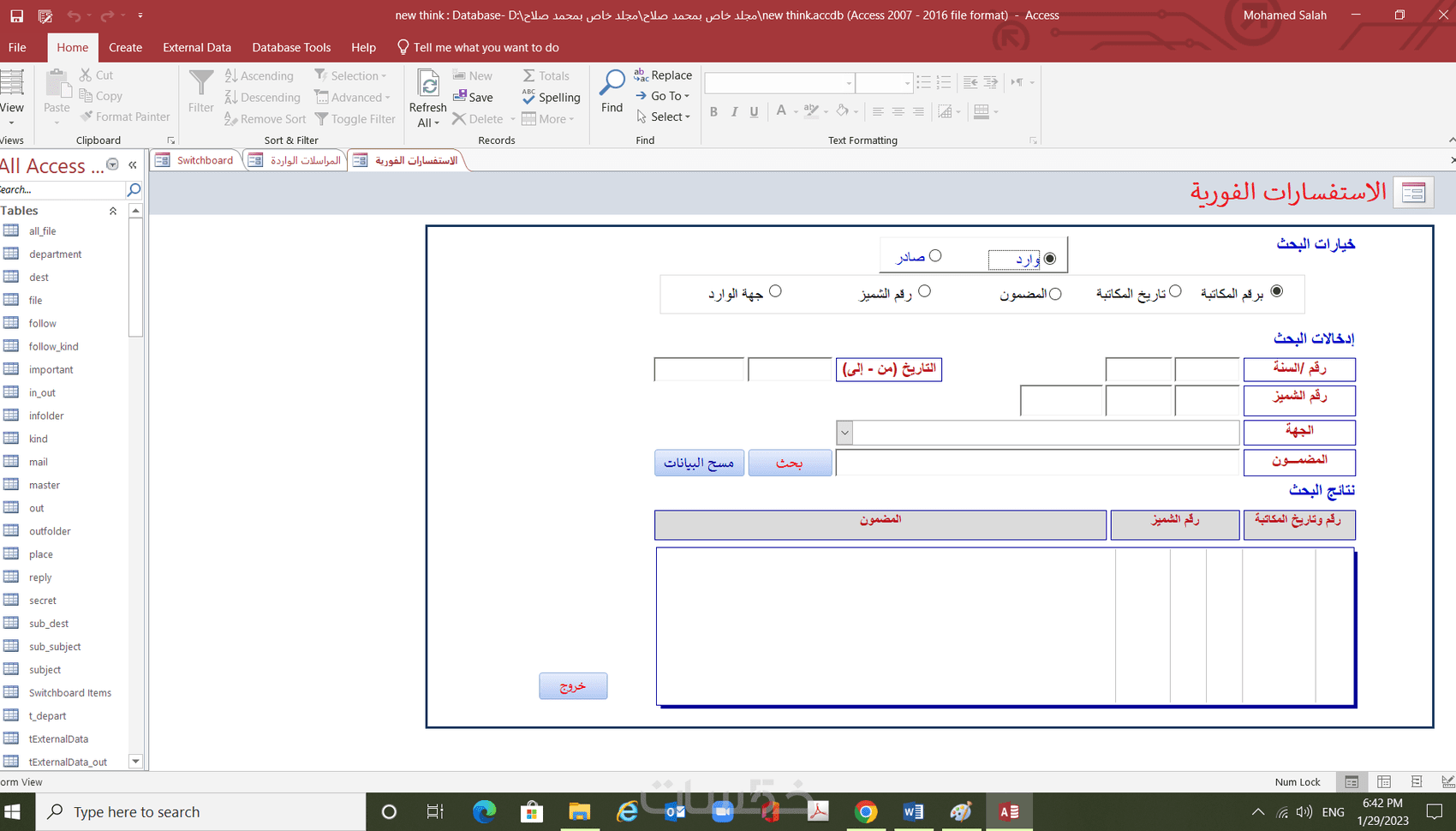Switch to Datasheet View from status bar
1456x831 pixels.
[1384, 781]
